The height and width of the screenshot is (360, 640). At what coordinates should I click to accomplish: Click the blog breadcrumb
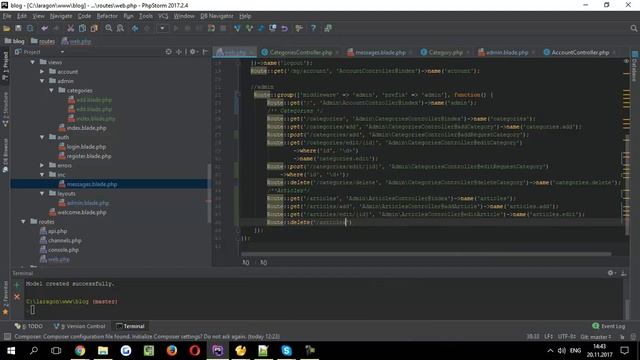tap(15, 41)
